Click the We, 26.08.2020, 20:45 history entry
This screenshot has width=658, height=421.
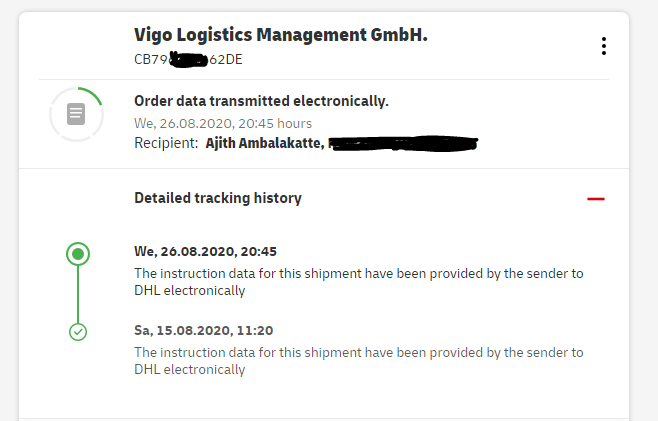coord(205,251)
